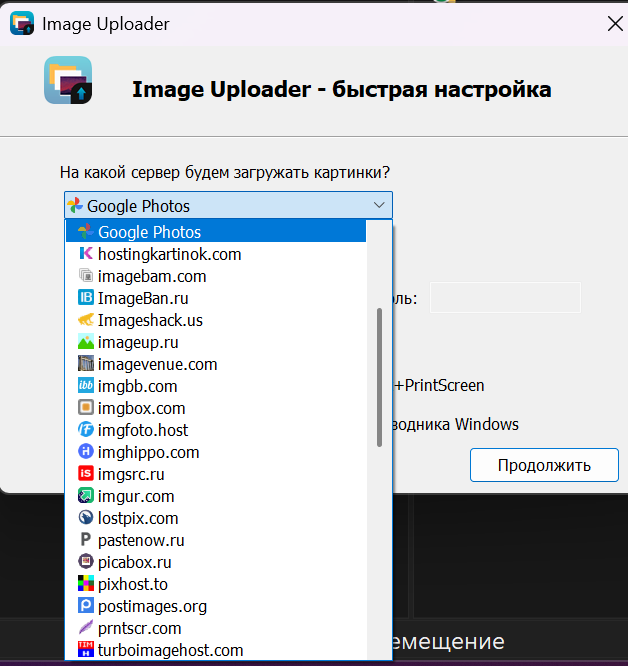
Task: Choose the imghippo.com entry
Action: click(x=216, y=452)
